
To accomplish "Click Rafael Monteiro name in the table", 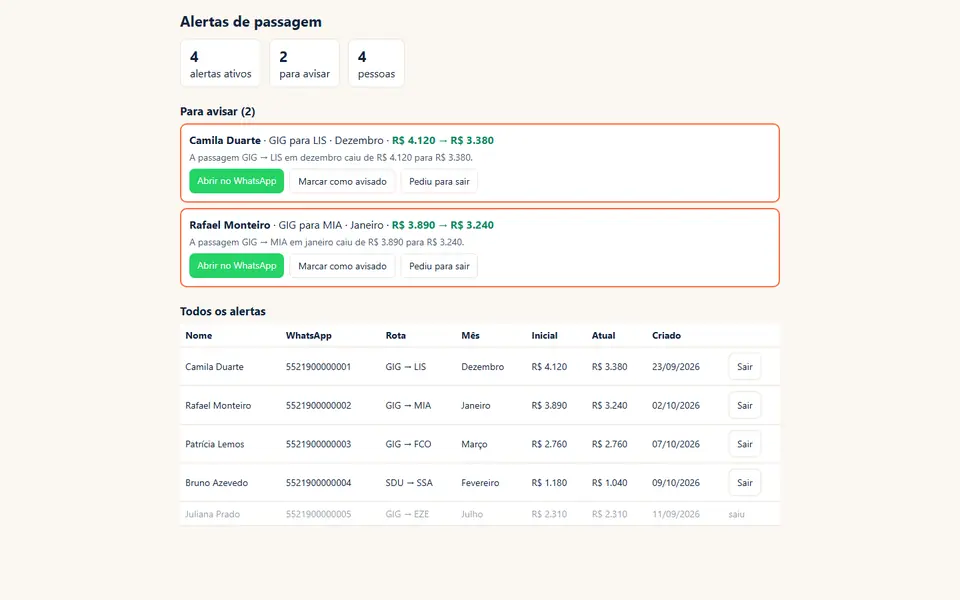I will [218, 405].
